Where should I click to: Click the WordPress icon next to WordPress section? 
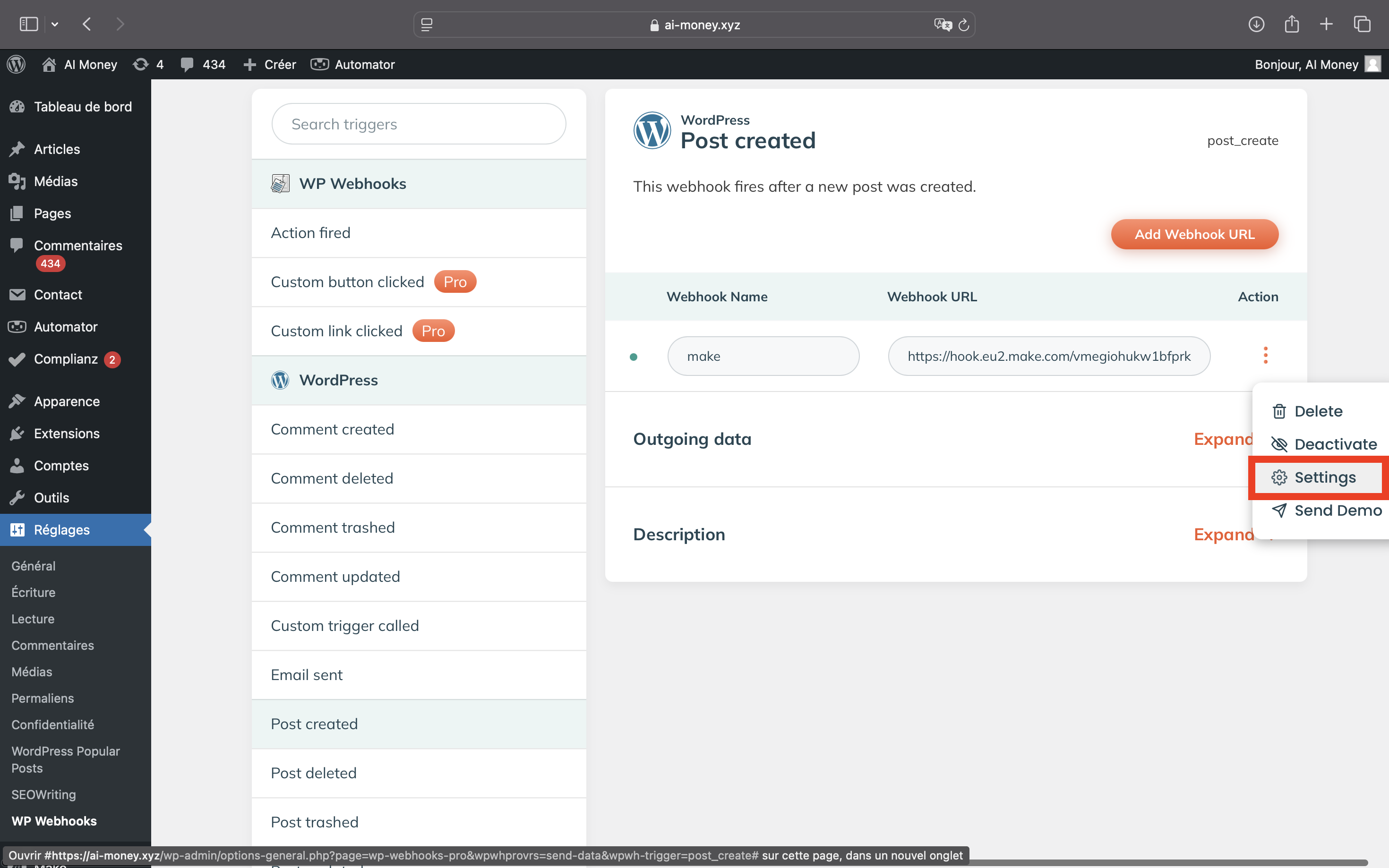[x=281, y=380]
